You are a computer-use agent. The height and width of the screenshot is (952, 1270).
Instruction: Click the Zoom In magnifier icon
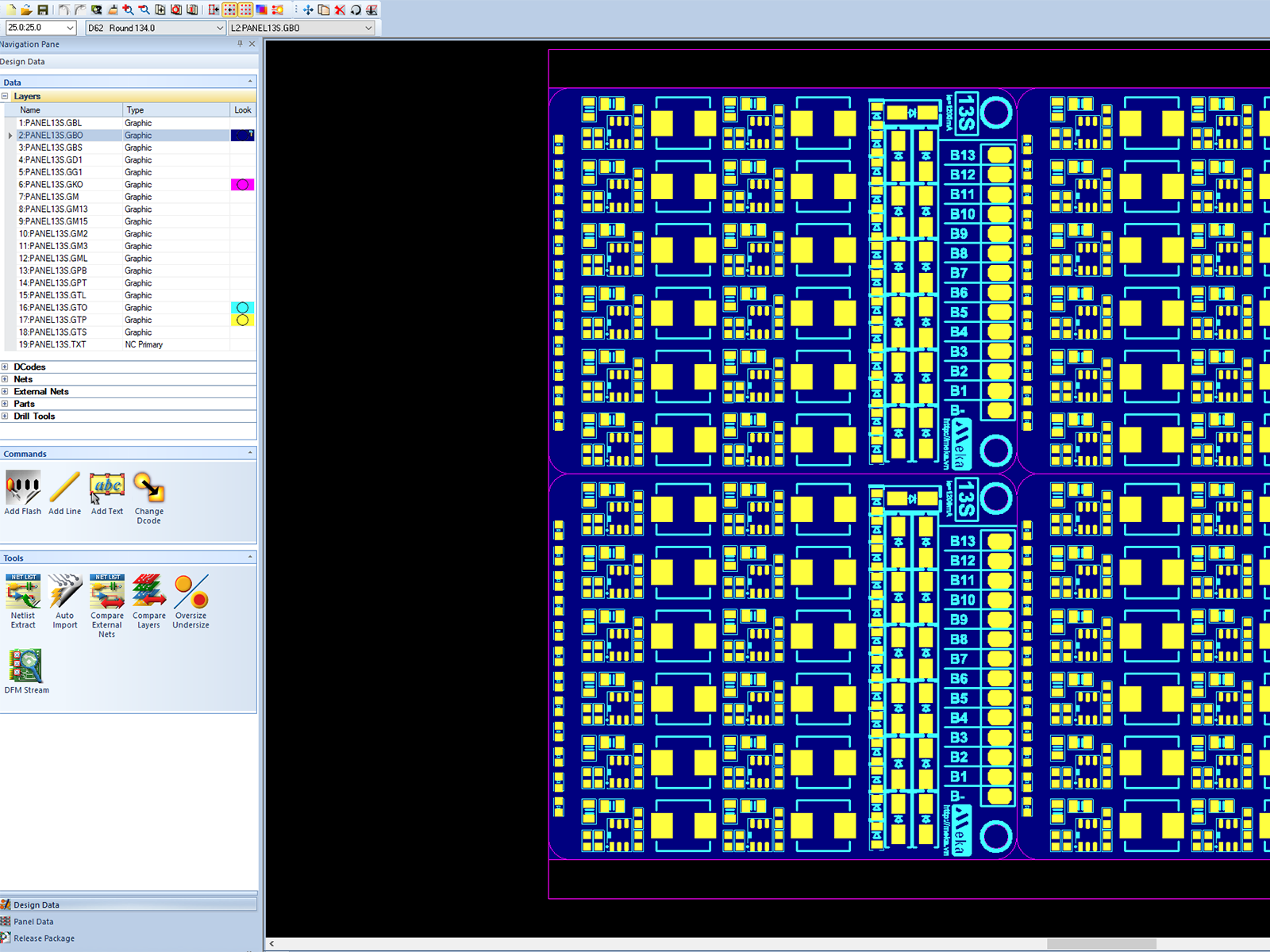(x=128, y=10)
